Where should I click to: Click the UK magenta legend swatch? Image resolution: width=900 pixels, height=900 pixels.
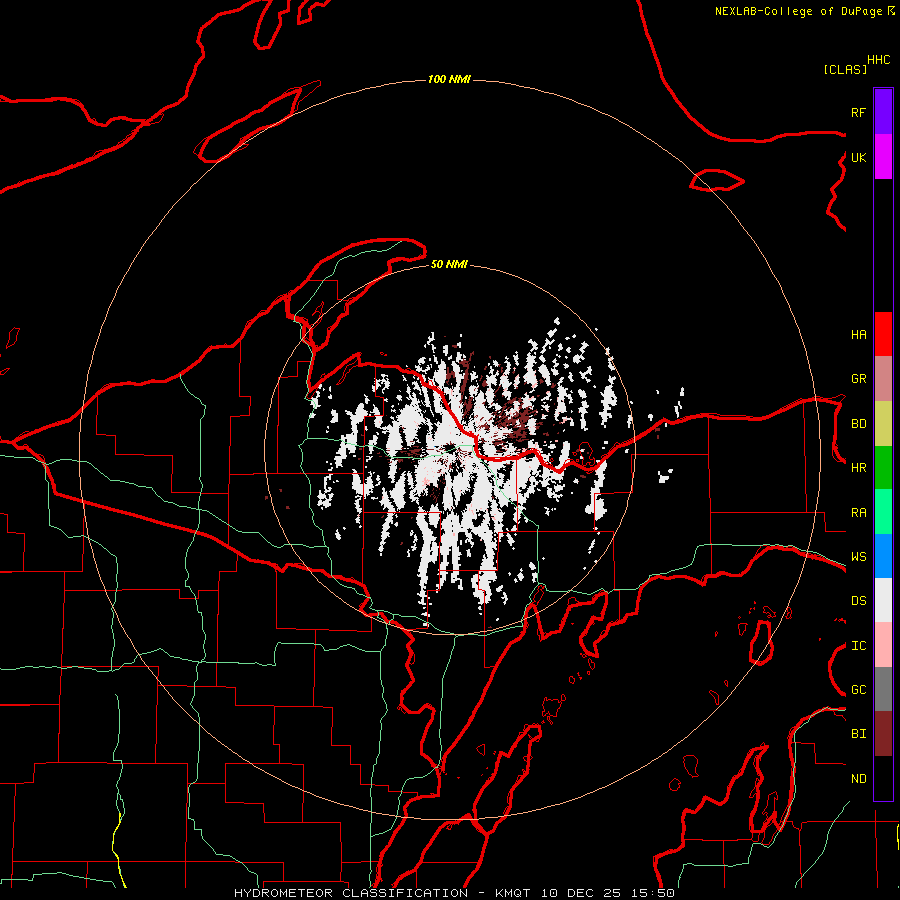883,157
